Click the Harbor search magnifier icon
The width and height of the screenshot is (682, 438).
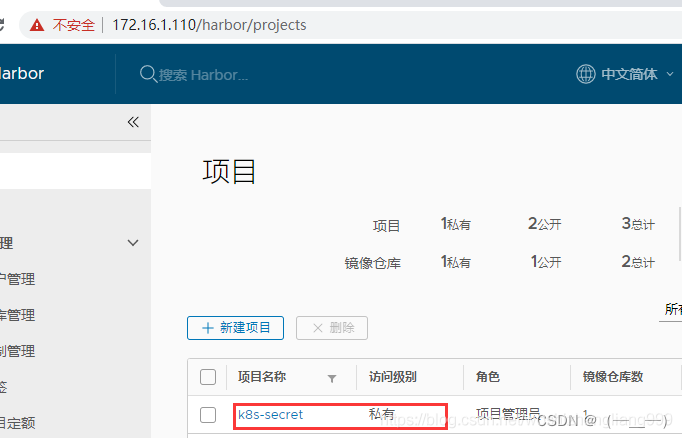coord(148,74)
